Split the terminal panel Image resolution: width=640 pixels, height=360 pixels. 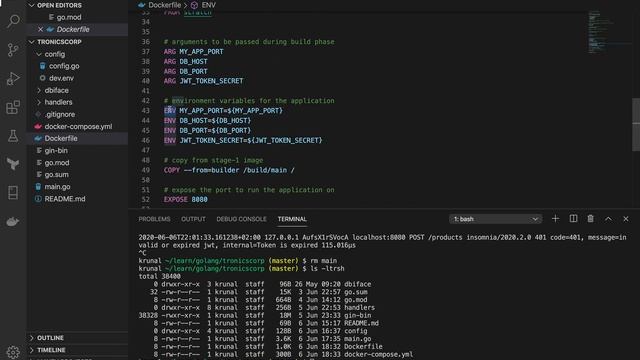click(573, 219)
